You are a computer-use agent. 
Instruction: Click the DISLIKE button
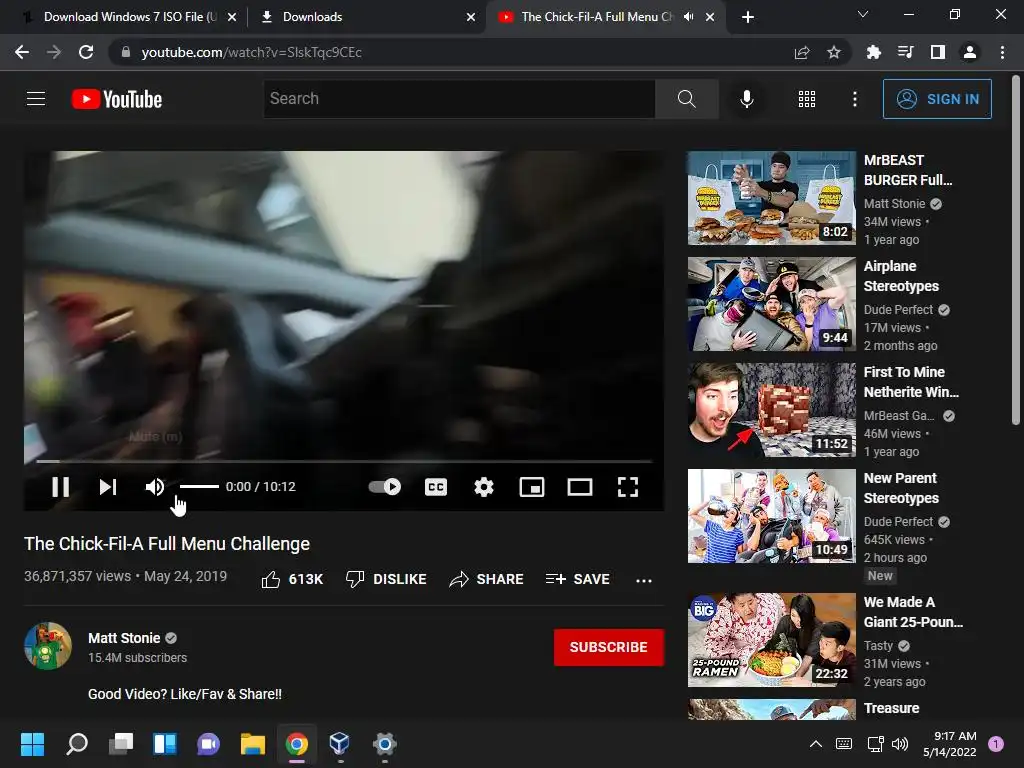click(x=386, y=579)
